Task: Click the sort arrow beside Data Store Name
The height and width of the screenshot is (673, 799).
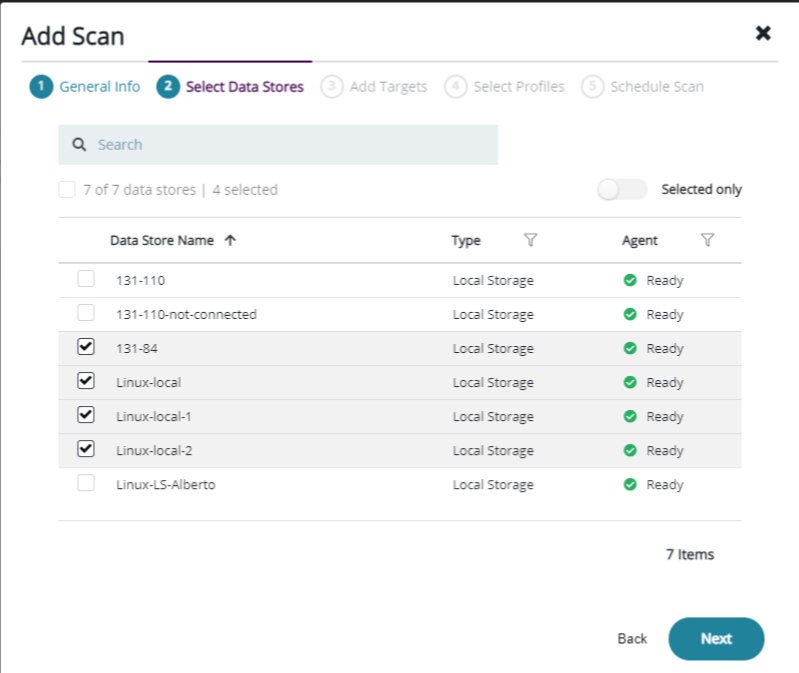Action: [230, 240]
